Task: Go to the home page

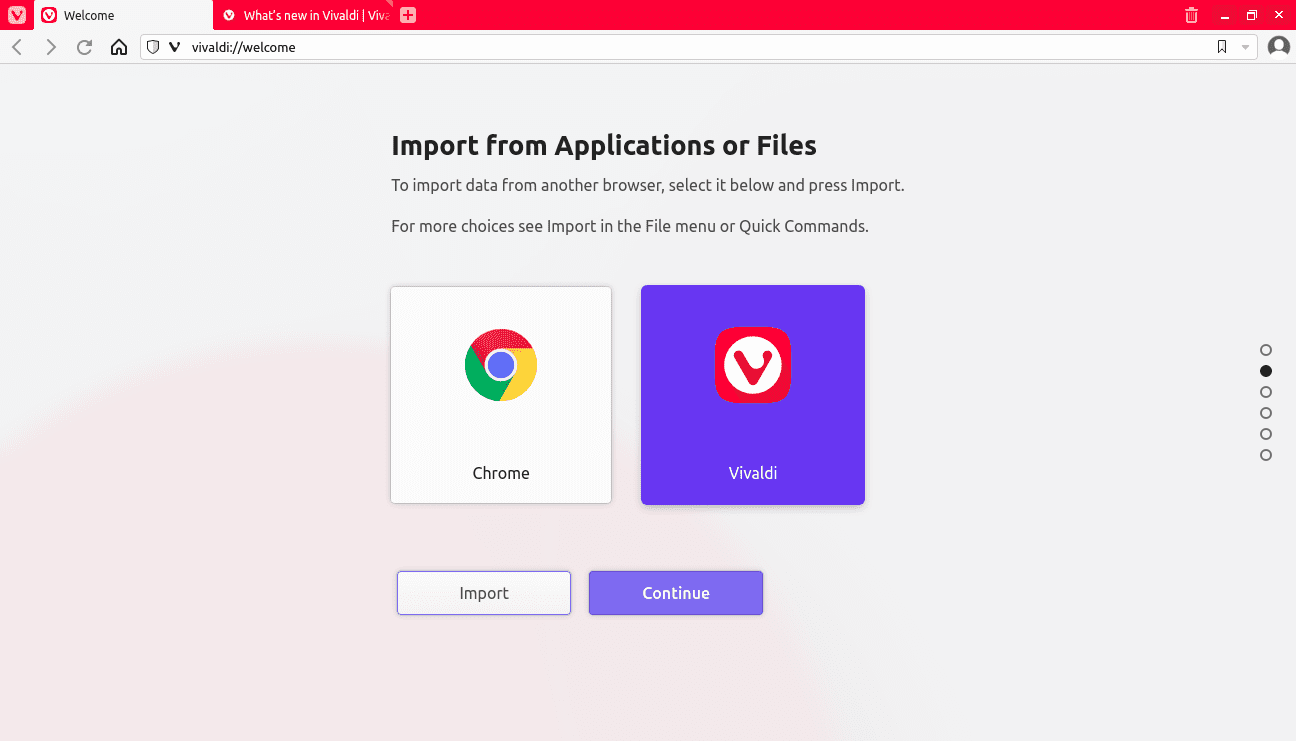Action: (119, 46)
